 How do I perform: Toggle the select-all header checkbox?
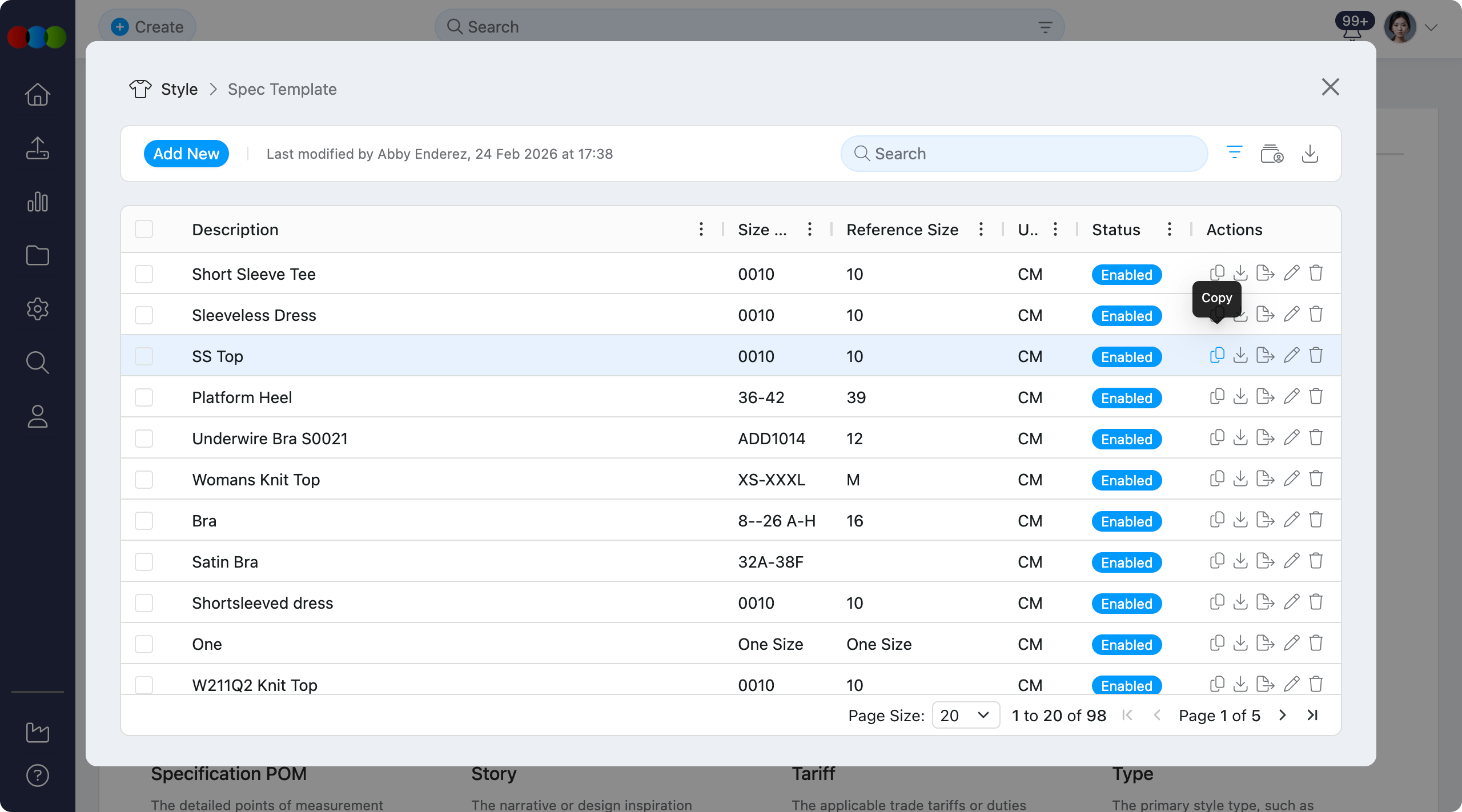[x=144, y=230]
